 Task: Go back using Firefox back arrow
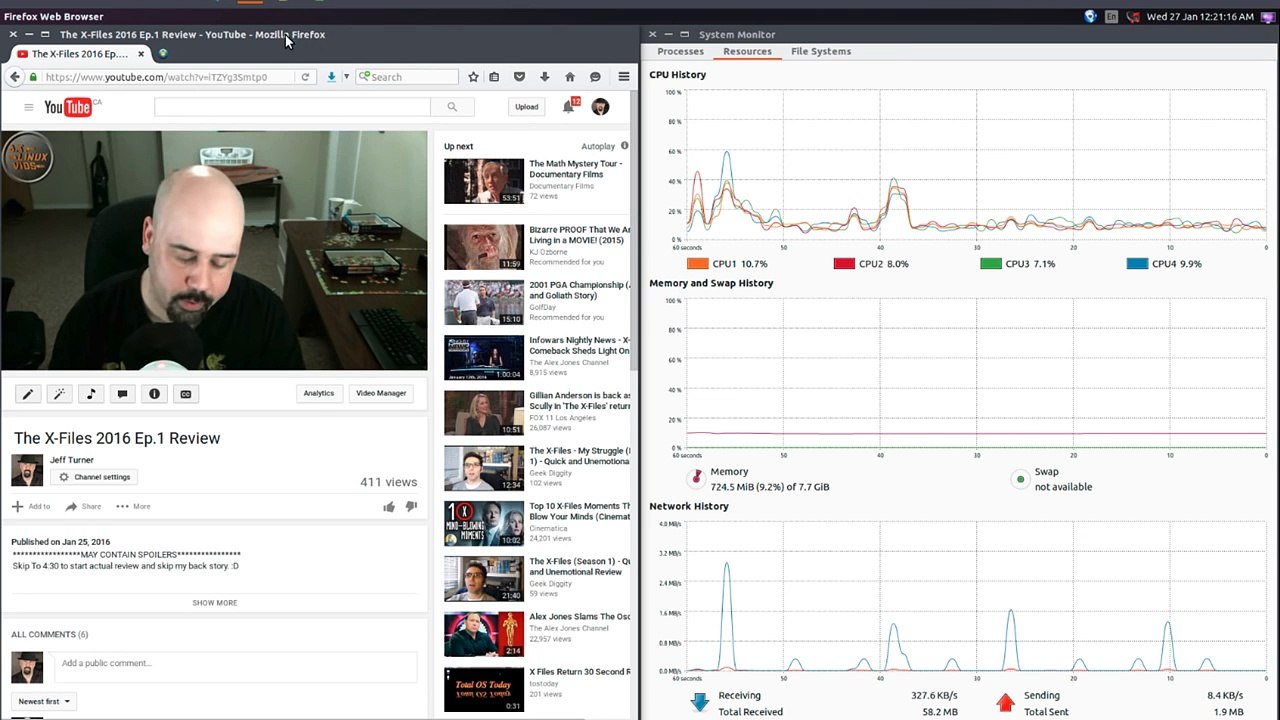click(x=15, y=77)
